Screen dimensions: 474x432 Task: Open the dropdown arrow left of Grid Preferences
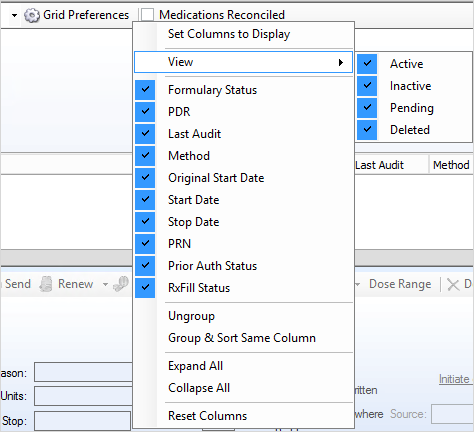coord(14,15)
